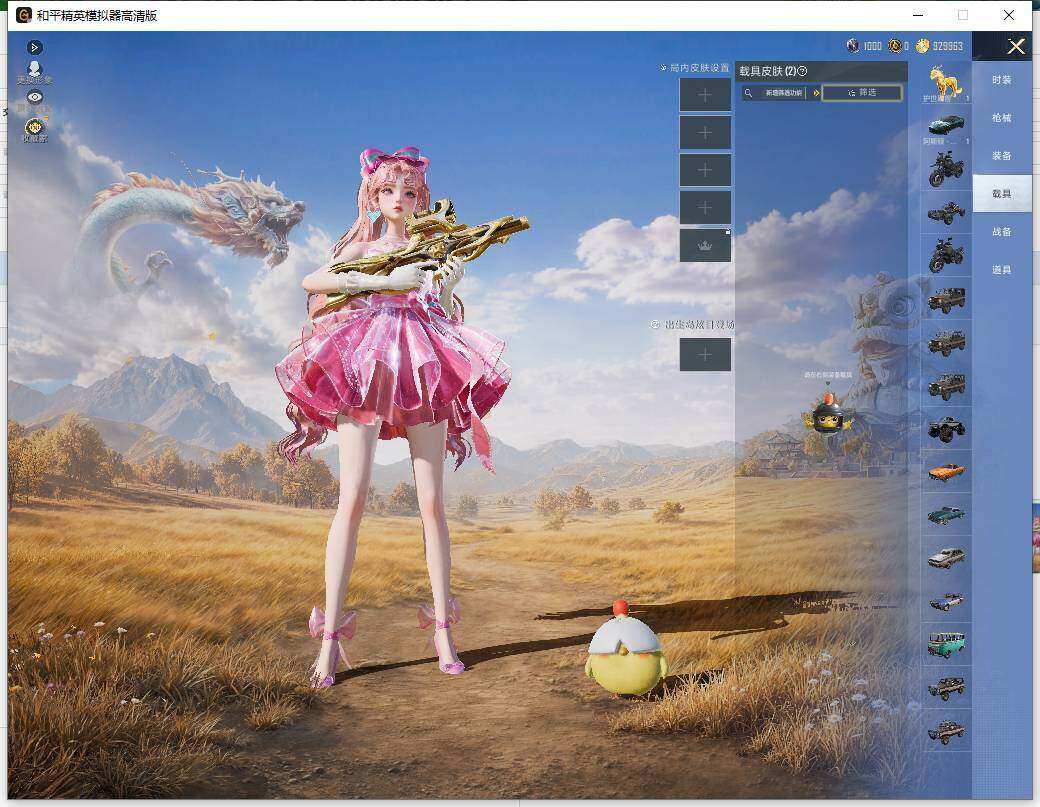The width and height of the screenshot is (1040, 807).
Task: Select the golden Qilin mount skin
Action: (x=946, y=83)
